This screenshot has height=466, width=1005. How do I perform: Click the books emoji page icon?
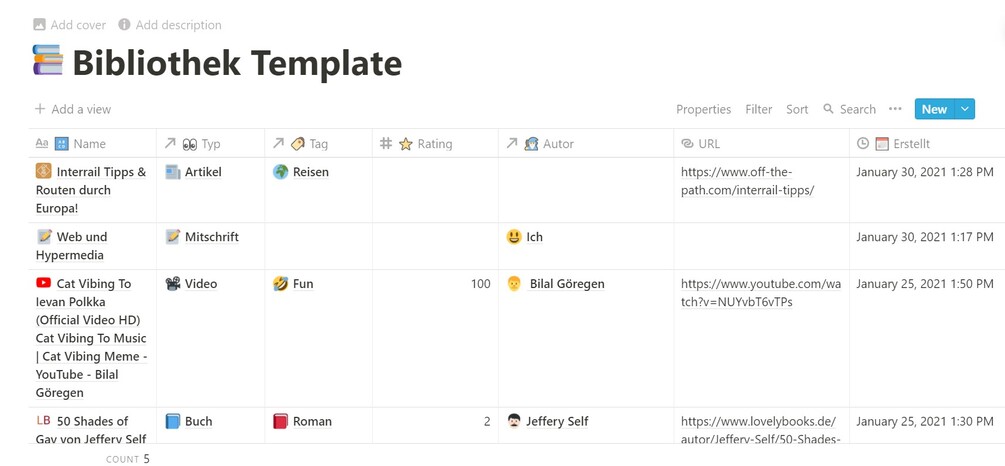[47, 62]
